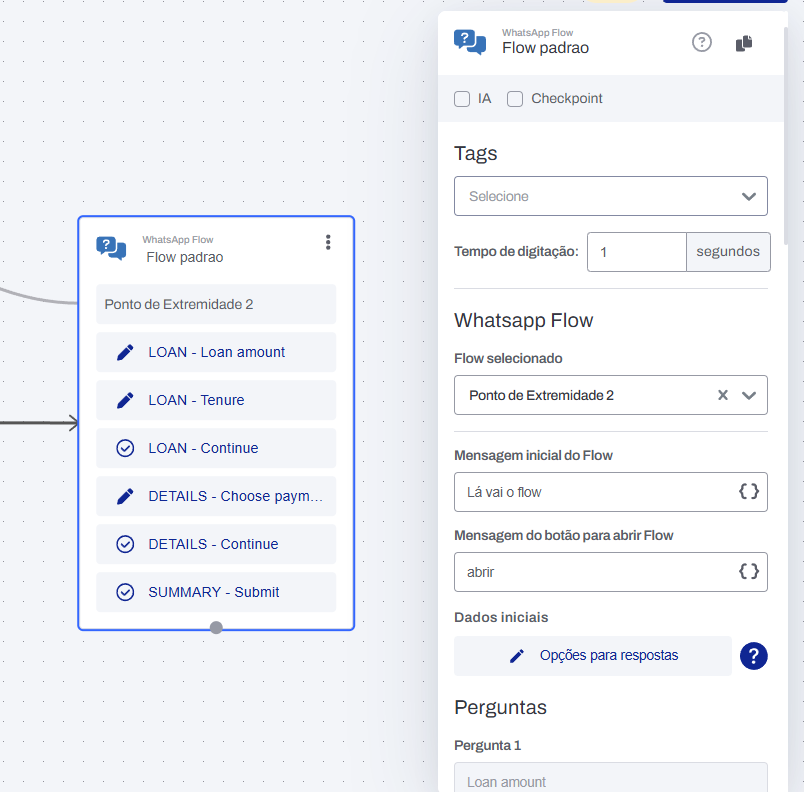Screen dimensions: 804x792
Task: Click the help question mark icon in panel header
Action: (x=702, y=42)
